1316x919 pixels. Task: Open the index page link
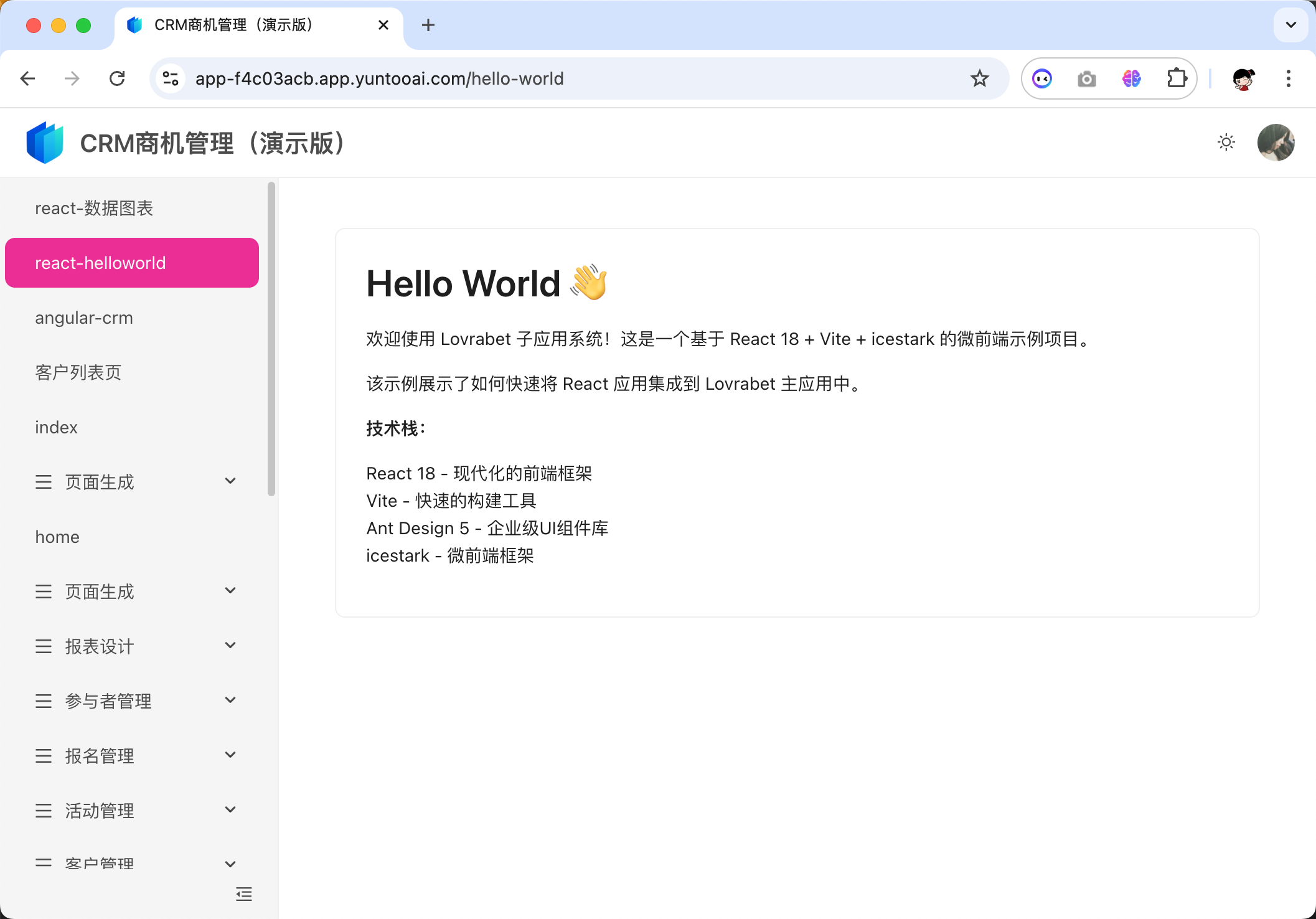(x=55, y=427)
